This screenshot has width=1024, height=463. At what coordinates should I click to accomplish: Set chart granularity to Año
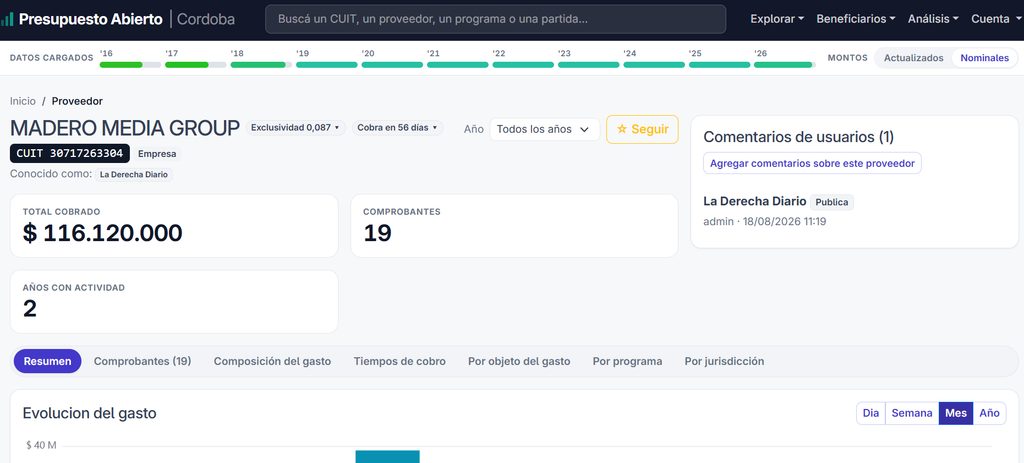coord(989,413)
